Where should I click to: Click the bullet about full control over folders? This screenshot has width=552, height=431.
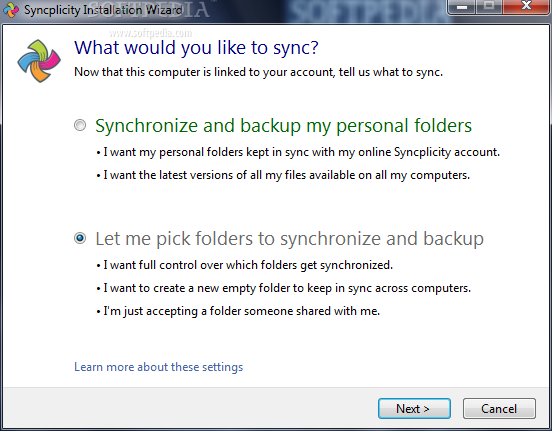pos(244,265)
